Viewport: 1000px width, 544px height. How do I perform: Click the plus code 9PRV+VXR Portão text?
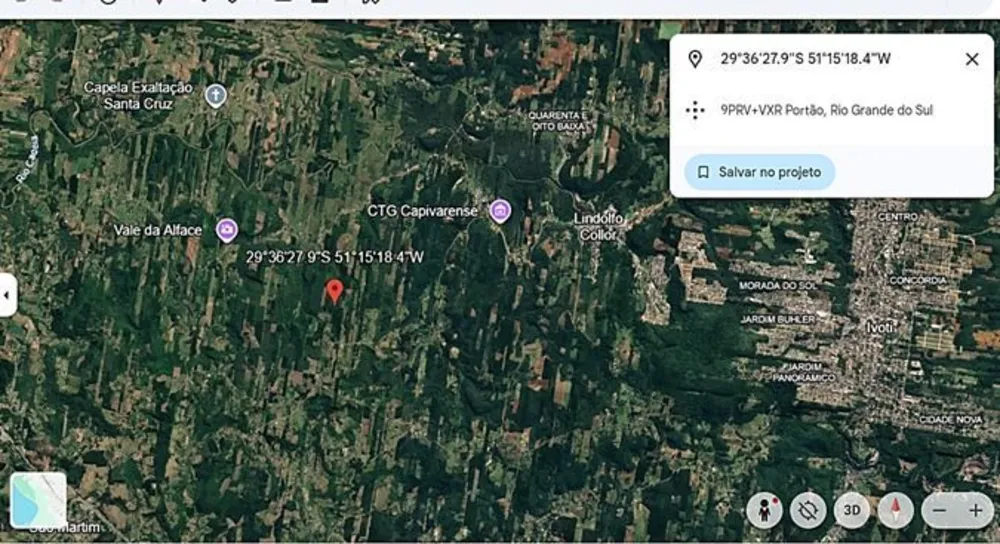[827, 110]
